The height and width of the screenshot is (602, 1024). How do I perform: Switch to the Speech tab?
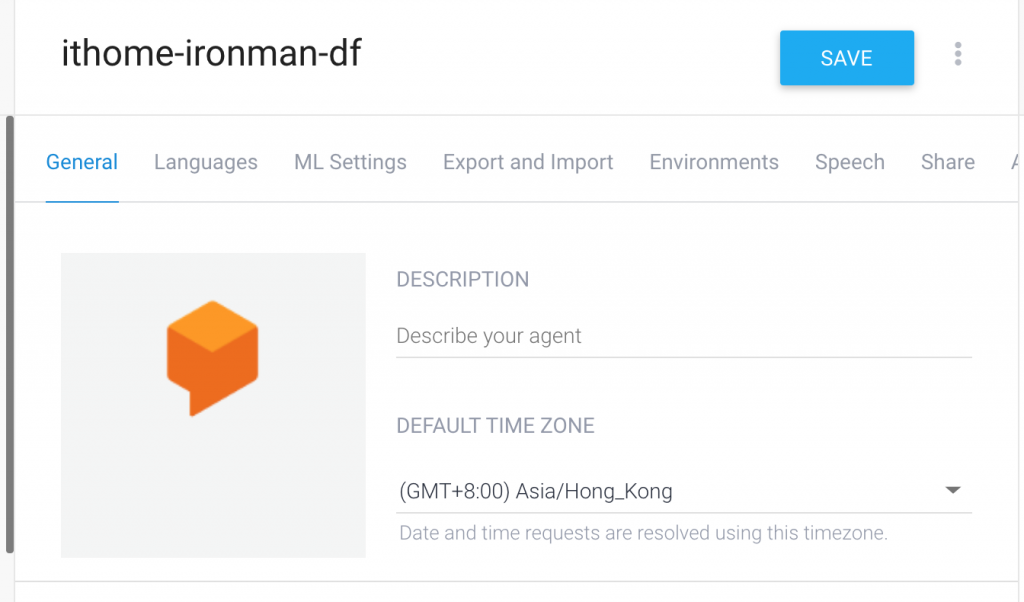(850, 162)
